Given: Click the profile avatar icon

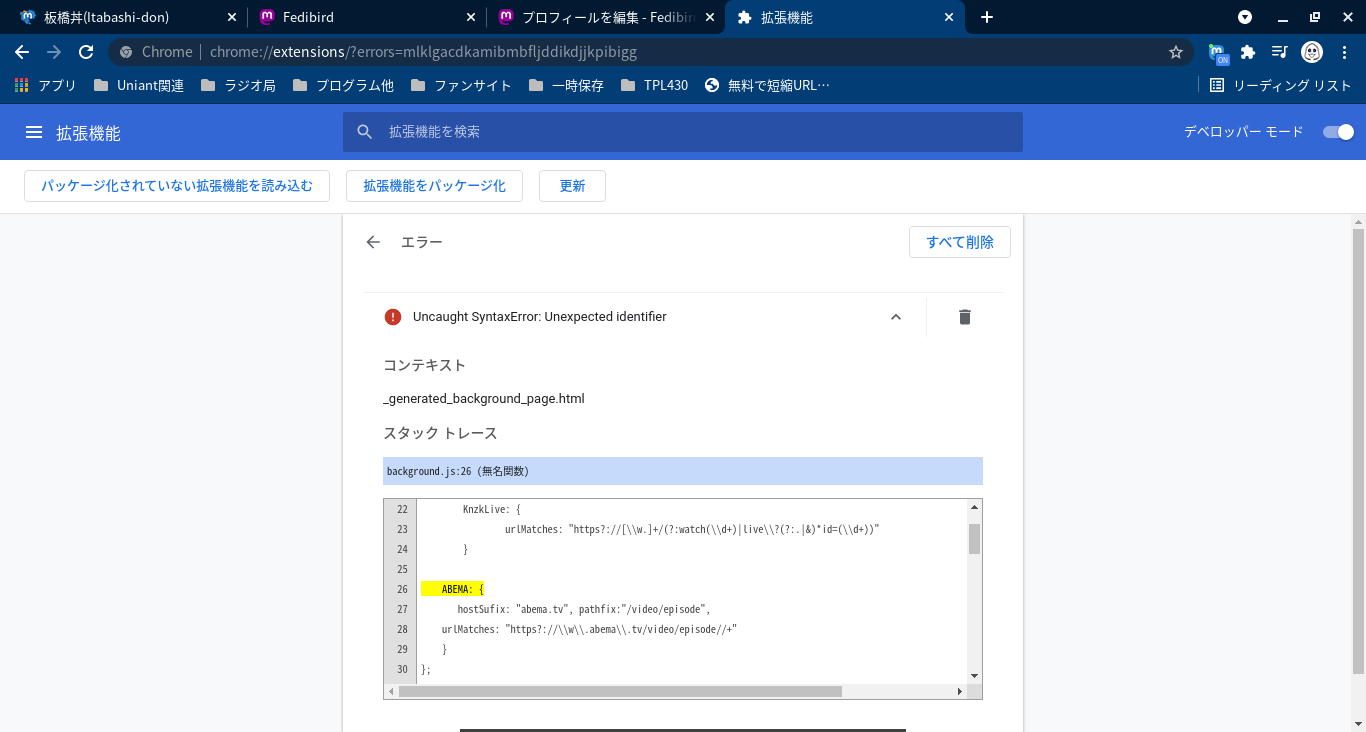Looking at the screenshot, I should [x=1312, y=52].
